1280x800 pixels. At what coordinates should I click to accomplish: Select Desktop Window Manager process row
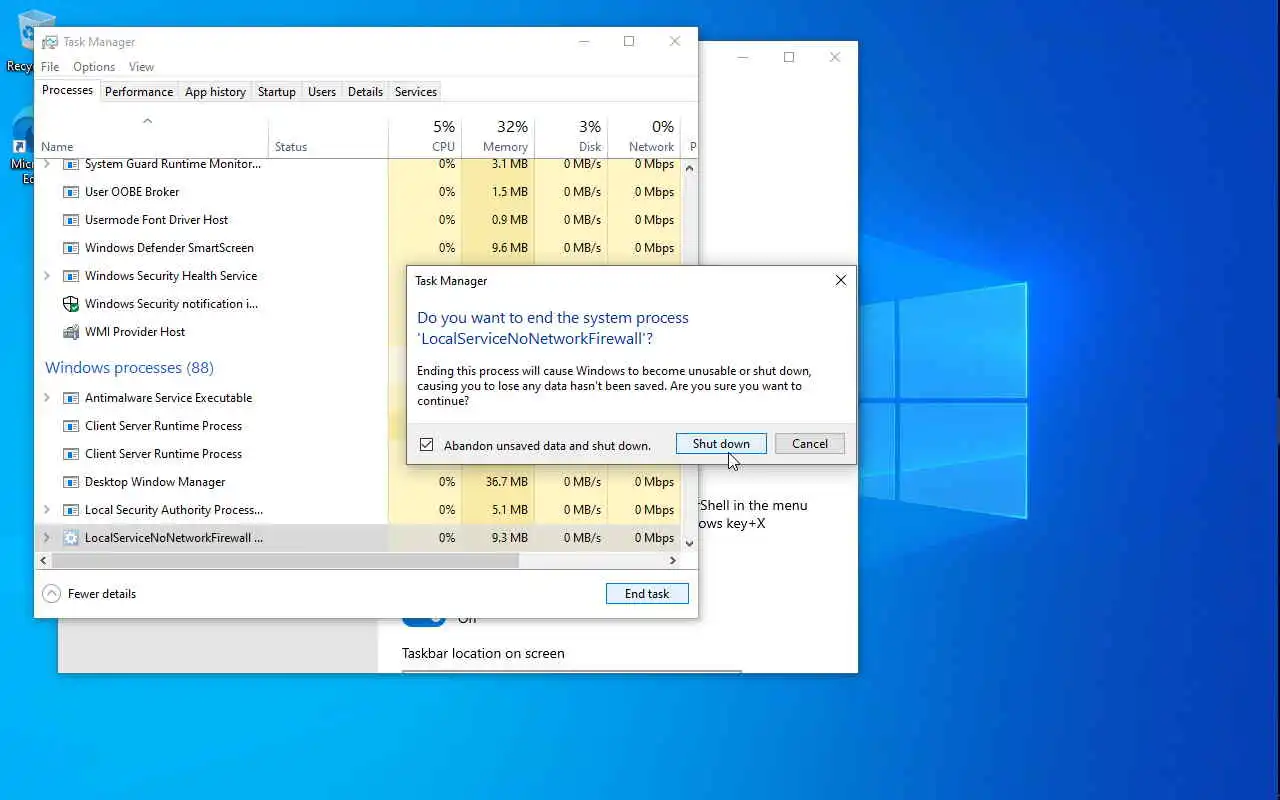358,482
